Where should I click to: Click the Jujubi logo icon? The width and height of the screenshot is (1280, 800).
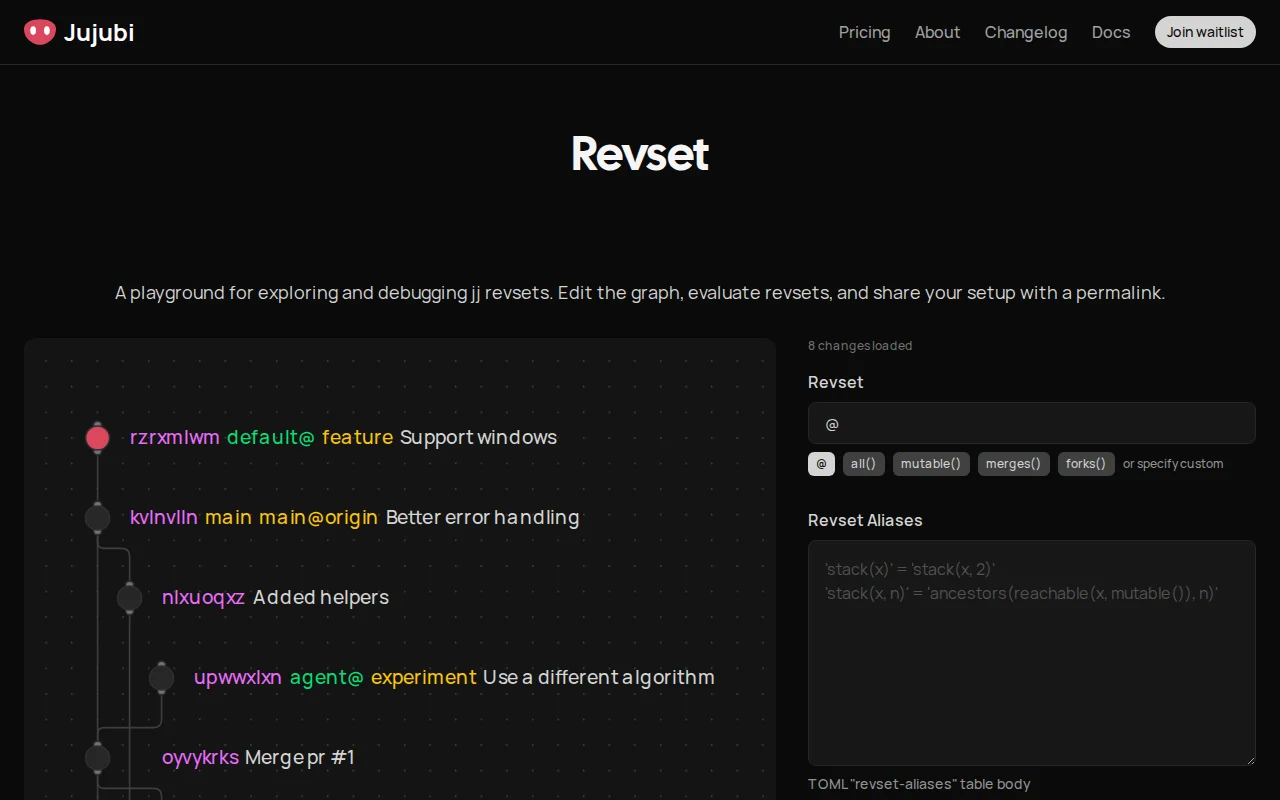pos(40,32)
